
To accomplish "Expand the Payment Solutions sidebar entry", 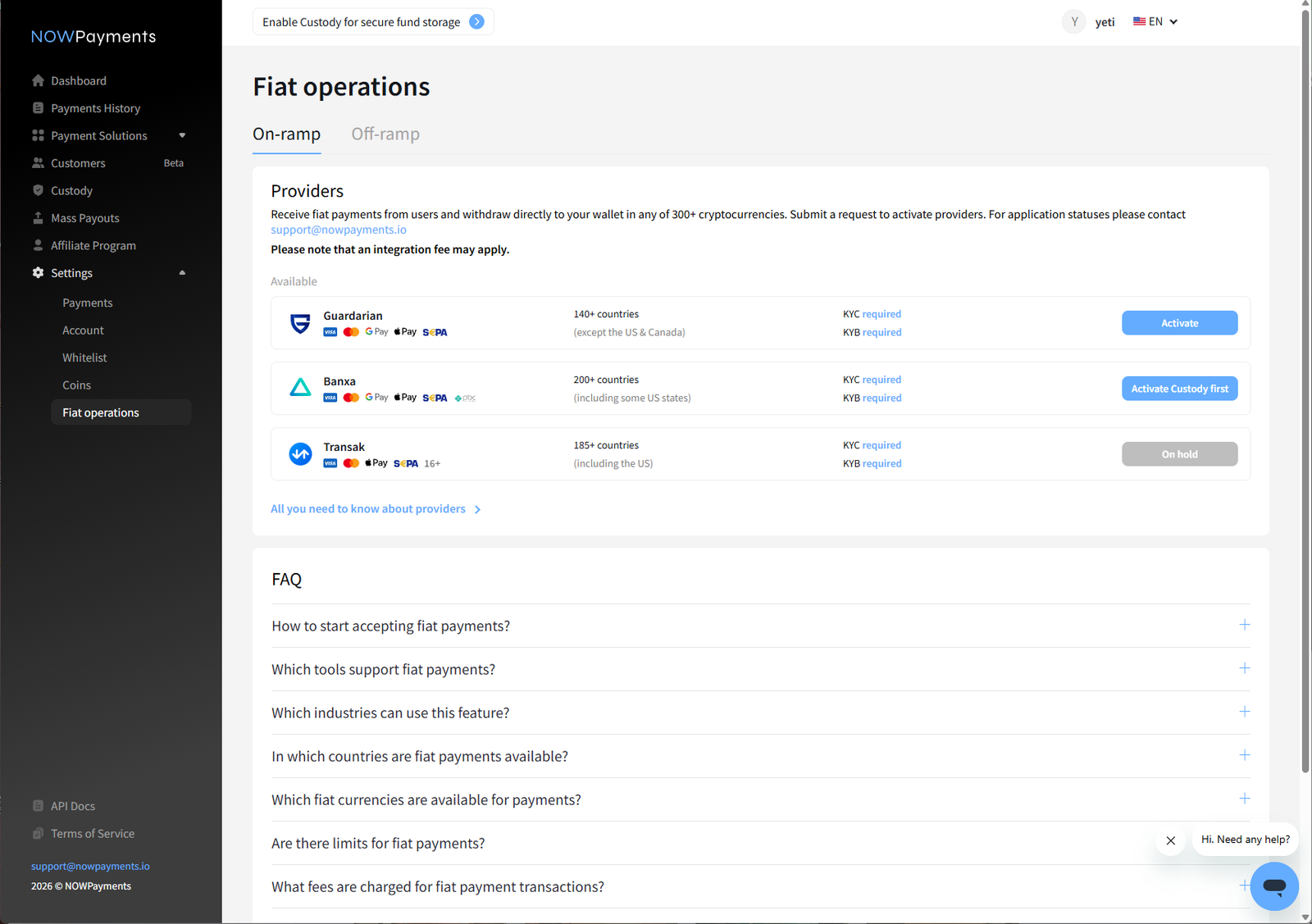I will point(181,135).
